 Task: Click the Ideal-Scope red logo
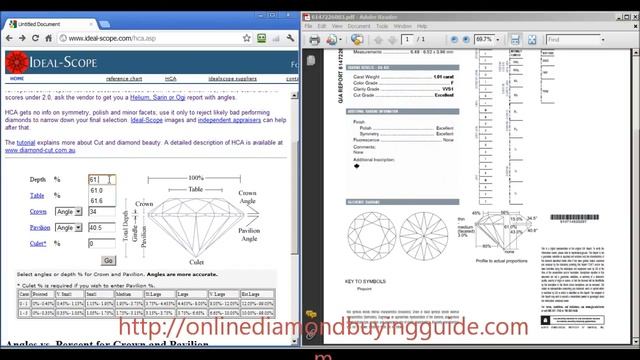(17, 62)
